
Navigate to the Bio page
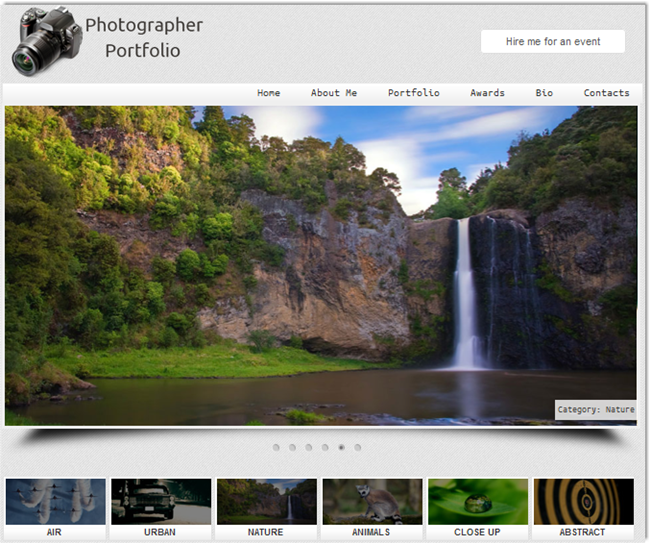[544, 93]
